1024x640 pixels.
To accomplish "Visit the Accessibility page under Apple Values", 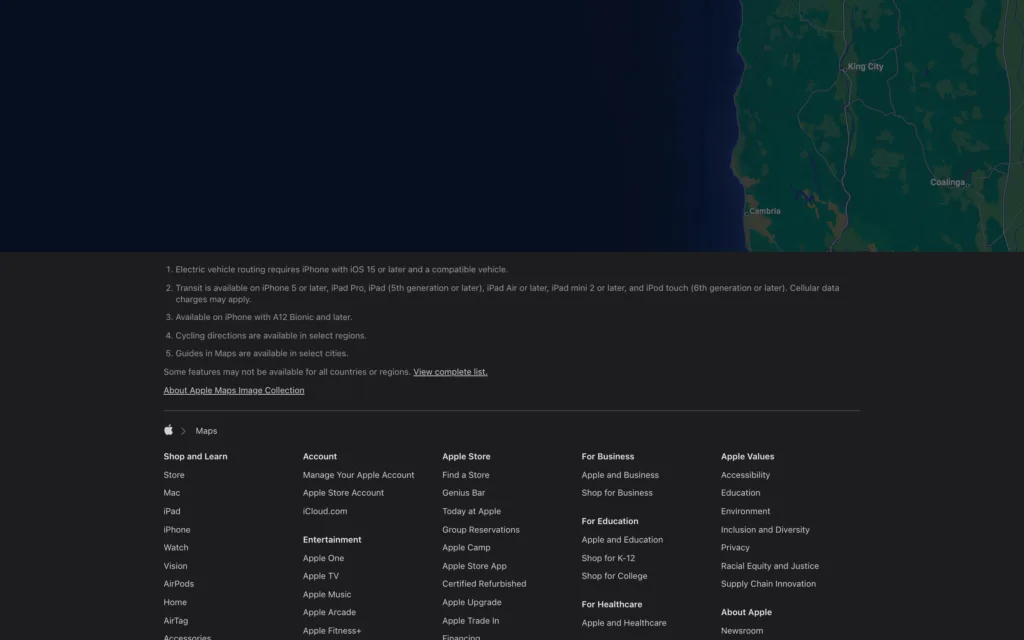I will tap(745, 475).
